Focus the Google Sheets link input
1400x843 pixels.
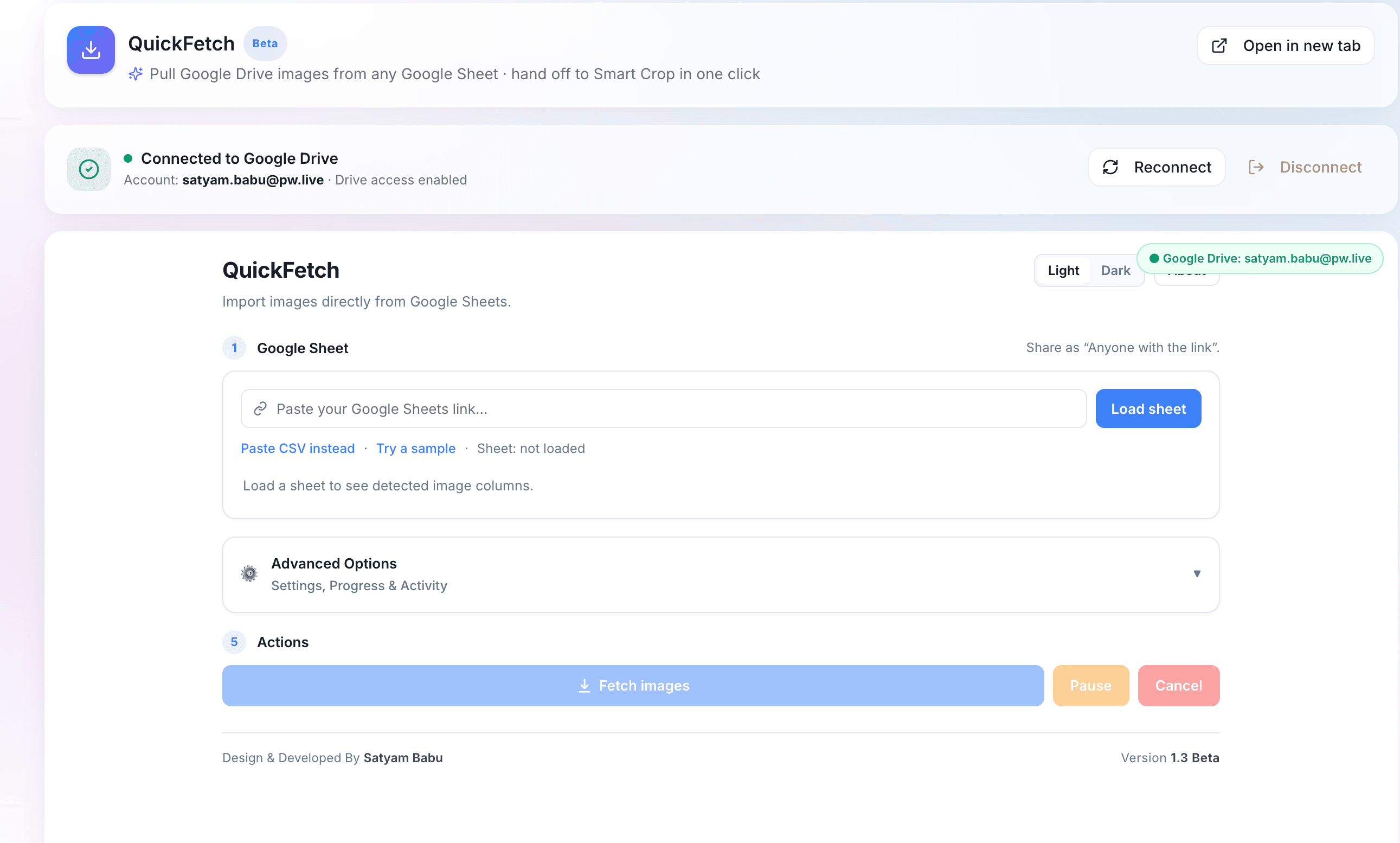[663, 409]
